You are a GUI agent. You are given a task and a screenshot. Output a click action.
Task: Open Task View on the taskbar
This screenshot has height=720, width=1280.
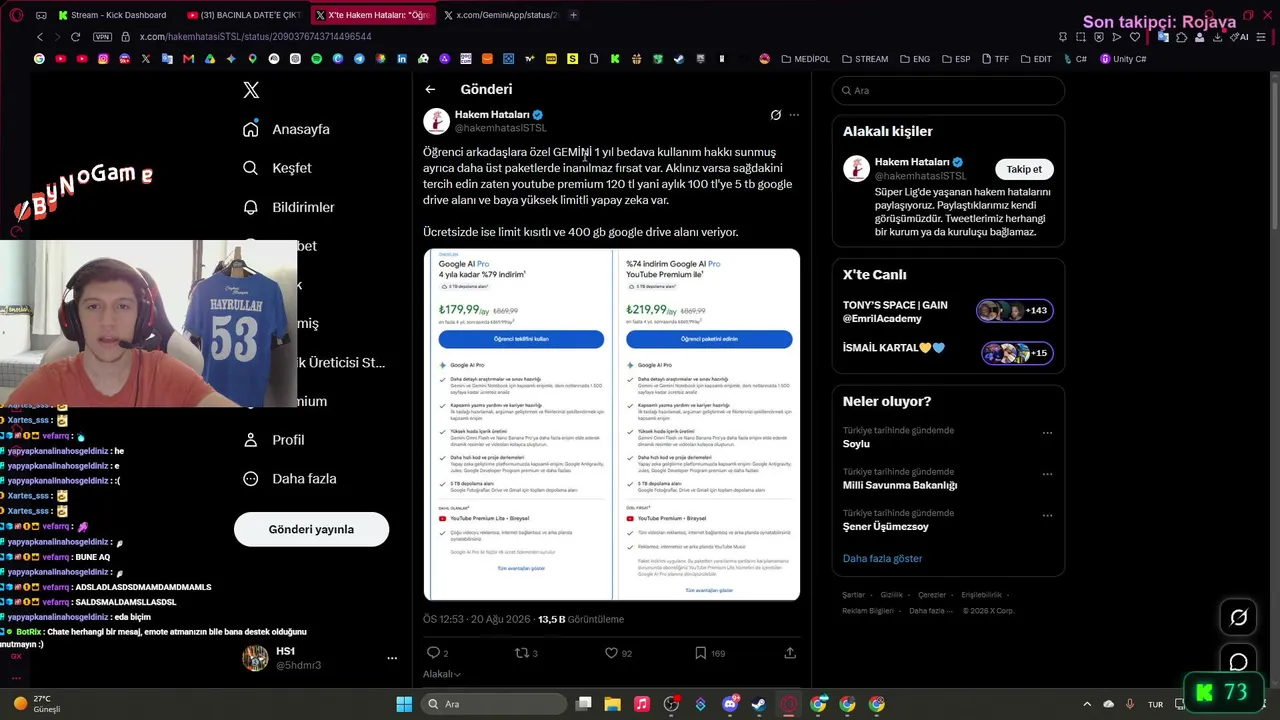(x=583, y=704)
